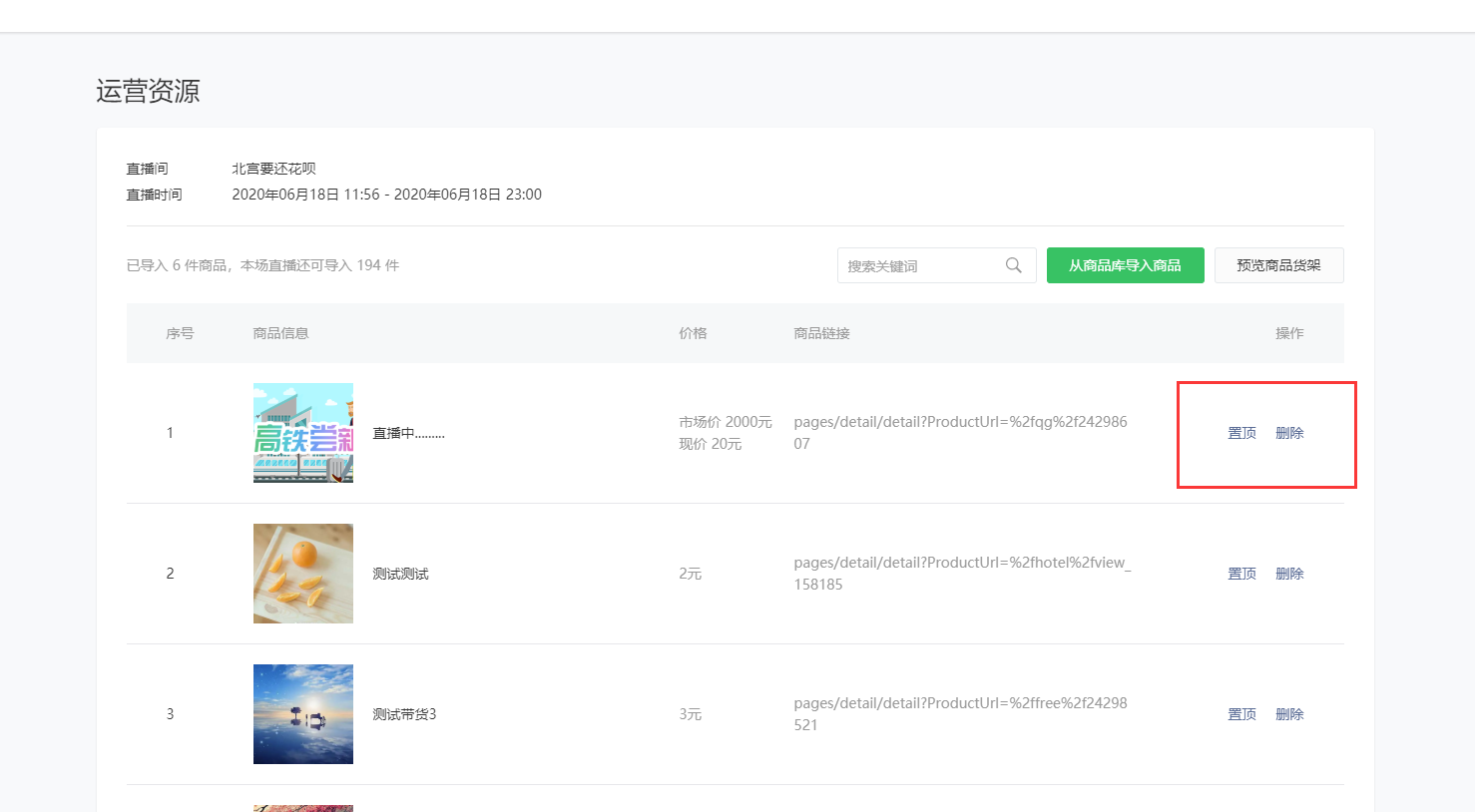Click 市场价 2000元 price text
The width and height of the screenshot is (1475, 812).
click(x=726, y=422)
